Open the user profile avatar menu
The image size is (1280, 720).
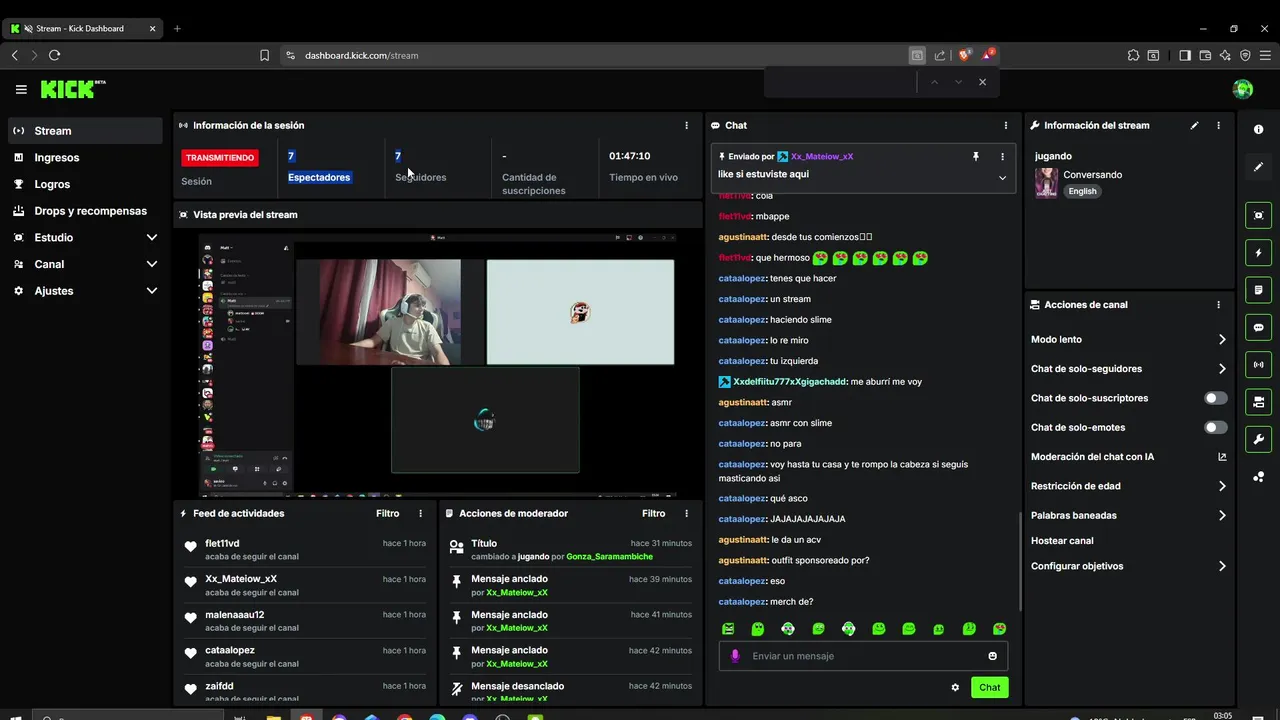click(x=1243, y=90)
